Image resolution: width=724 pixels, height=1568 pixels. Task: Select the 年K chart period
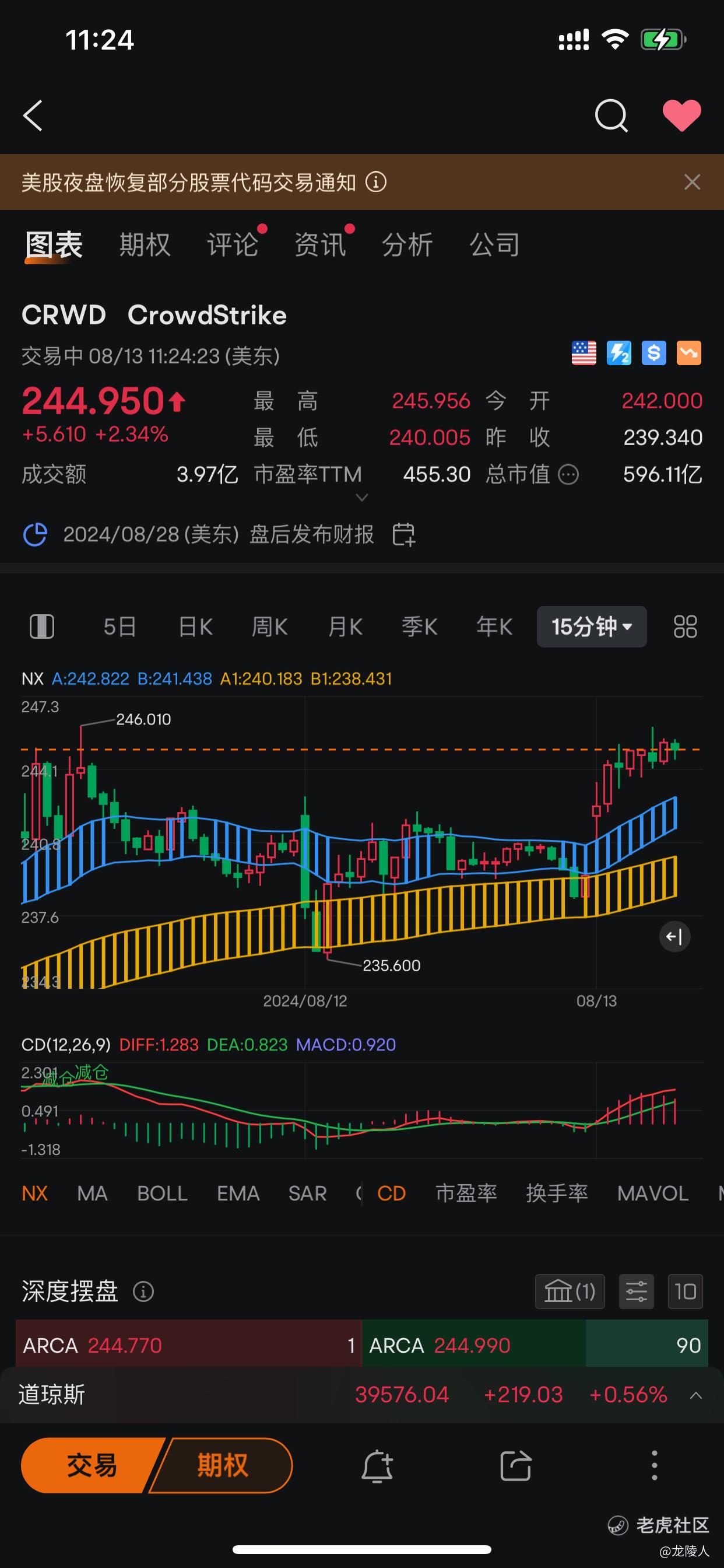(495, 626)
